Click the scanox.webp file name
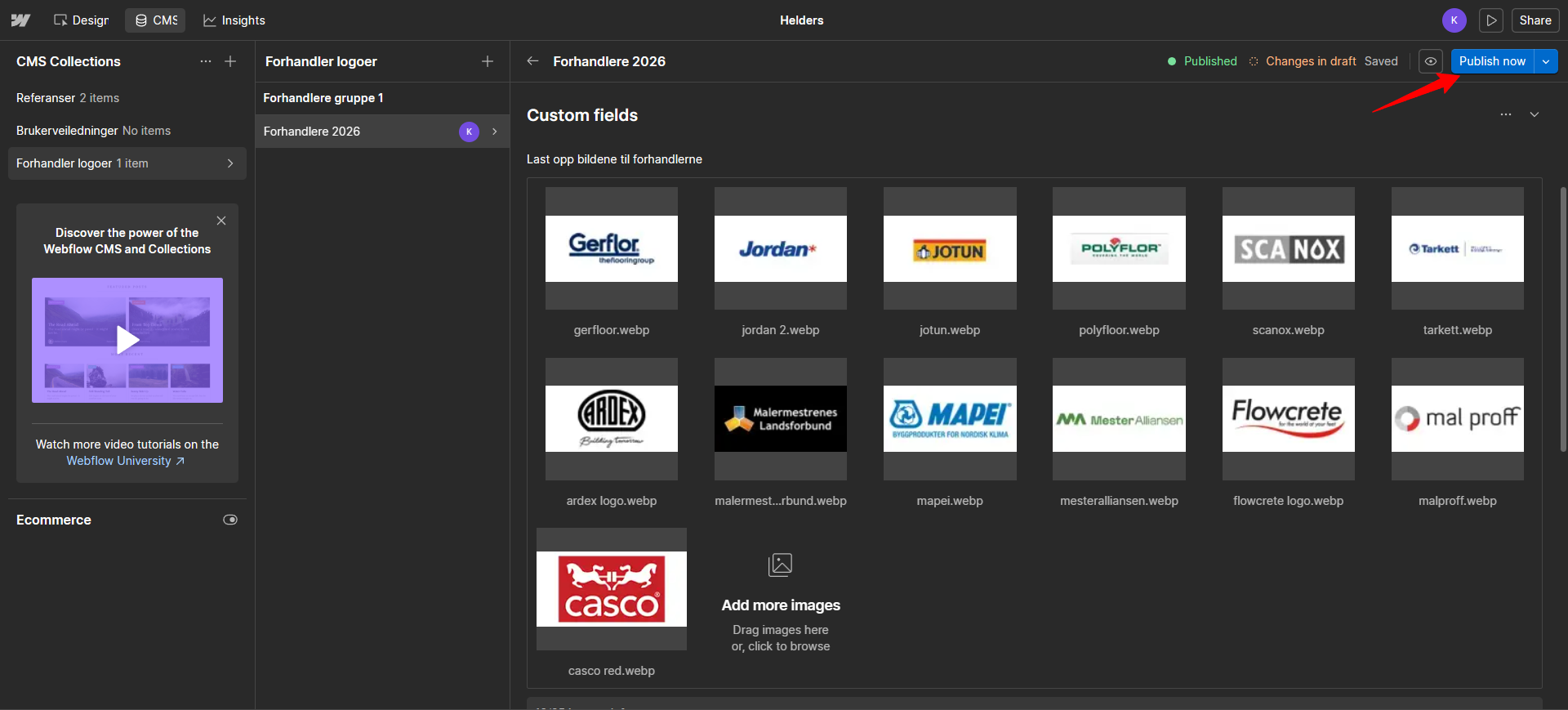Image resolution: width=1568 pixels, height=710 pixels. coord(1289,330)
